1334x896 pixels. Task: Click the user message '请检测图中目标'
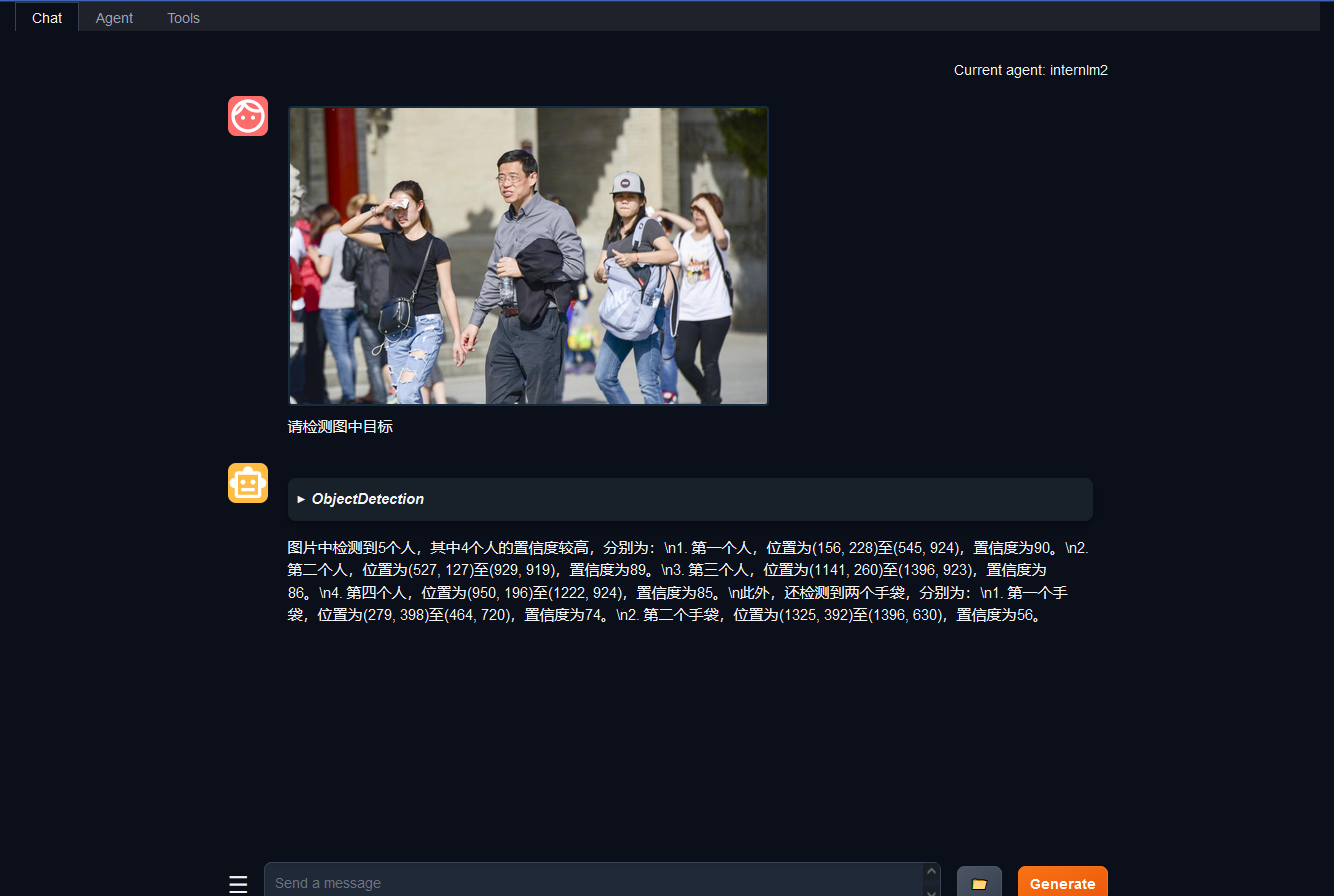[x=340, y=427]
